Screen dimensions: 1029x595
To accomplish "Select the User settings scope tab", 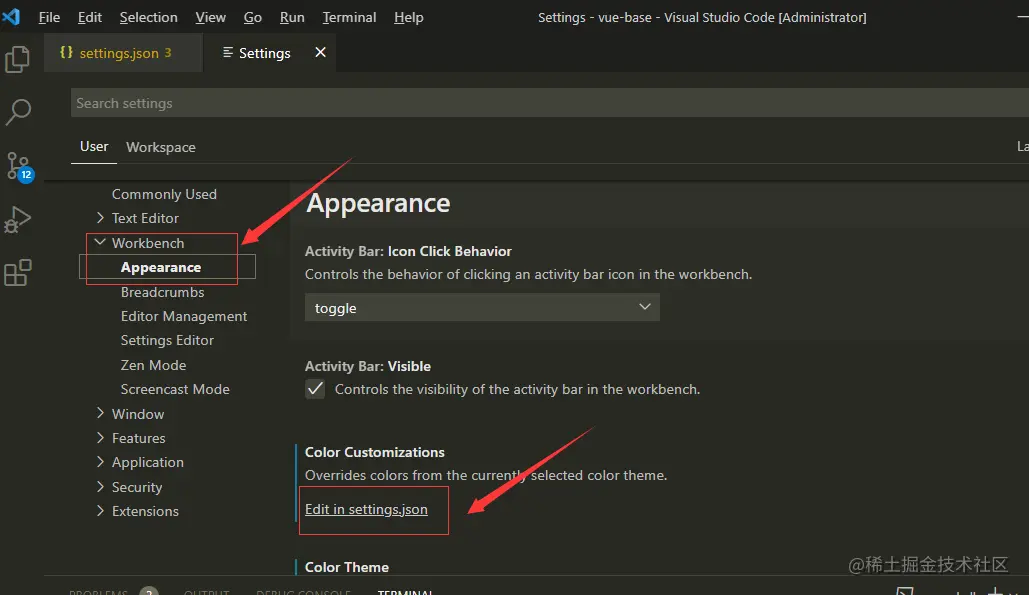I will coord(94,146).
